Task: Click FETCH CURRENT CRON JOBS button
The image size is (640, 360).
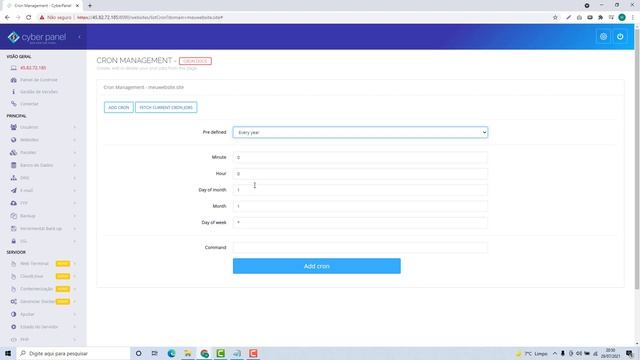Action: pos(166,107)
